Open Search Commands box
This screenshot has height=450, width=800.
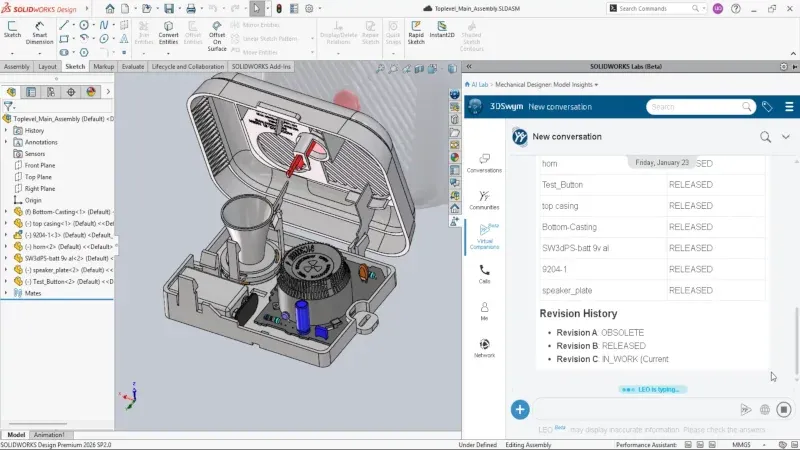pos(657,9)
